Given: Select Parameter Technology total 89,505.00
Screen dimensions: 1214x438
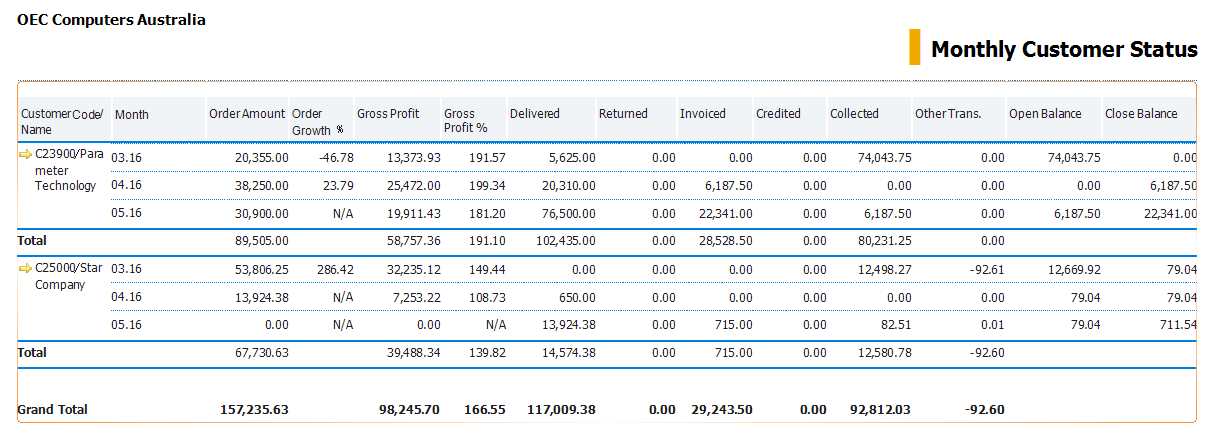Looking at the screenshot, I should pyautogui.click(x=262, y=241).
